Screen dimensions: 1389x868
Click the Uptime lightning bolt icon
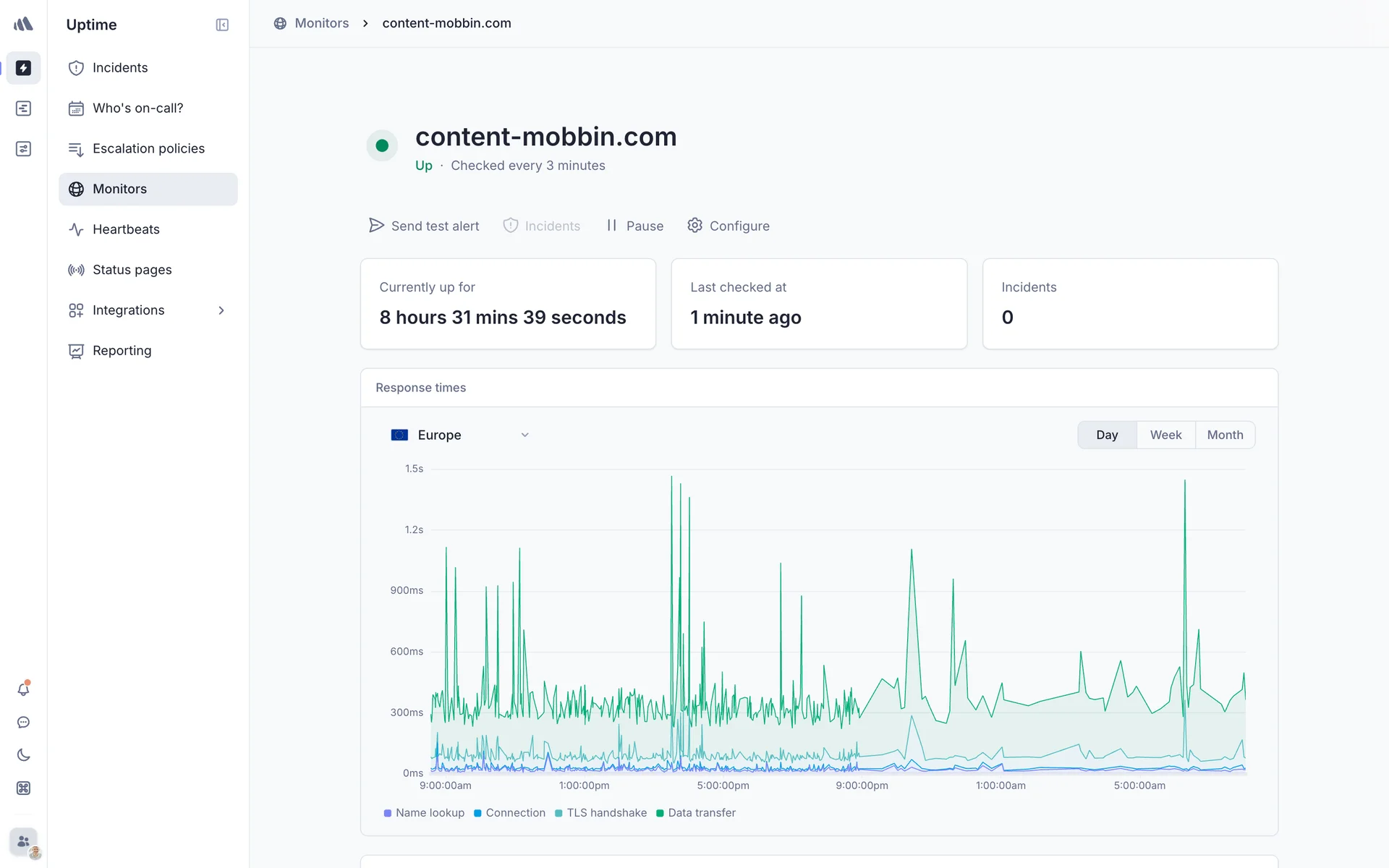click(23, 68)
